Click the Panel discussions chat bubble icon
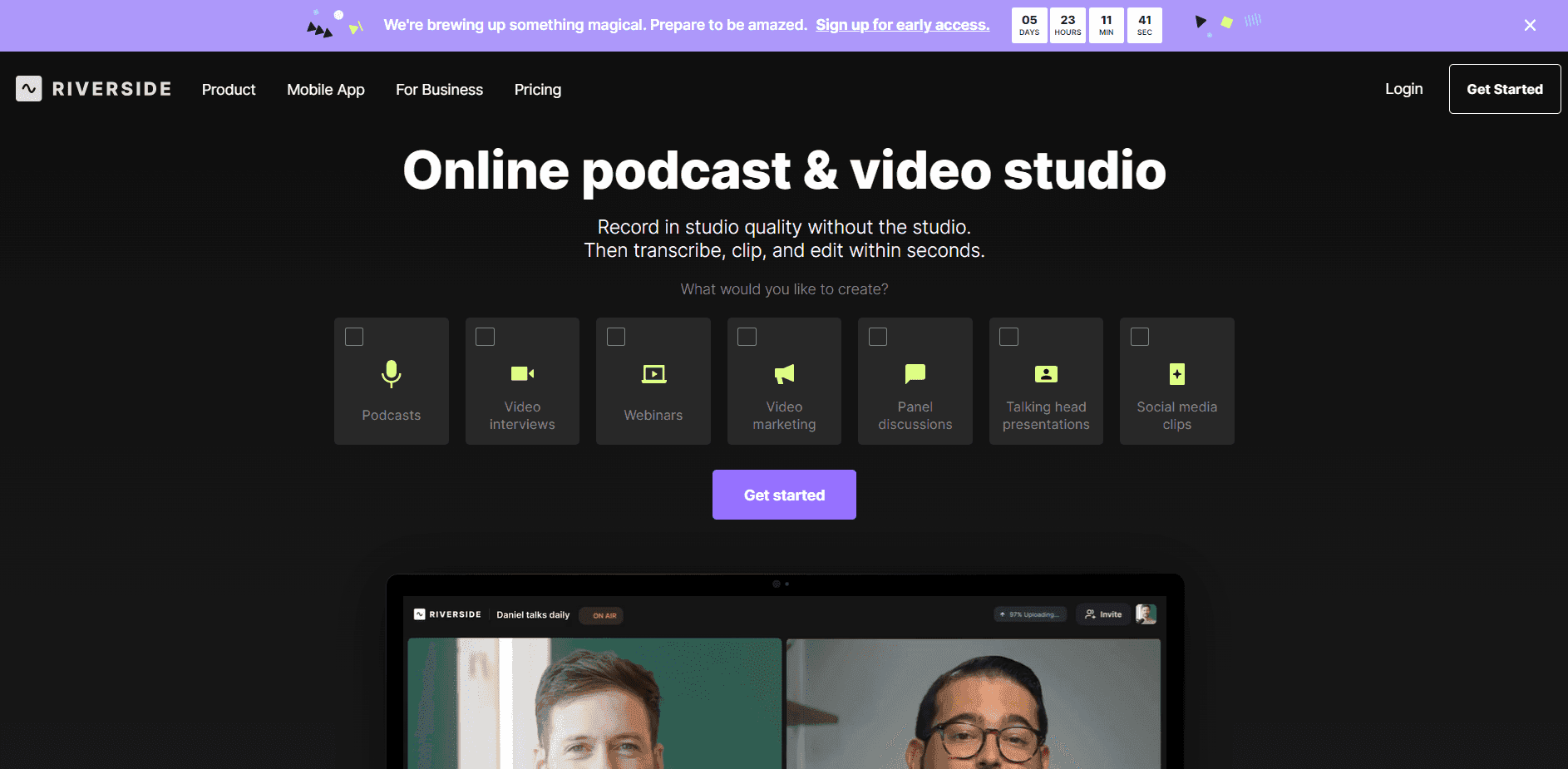Viewport: 1568px width, 769px height. coord(915,374)
